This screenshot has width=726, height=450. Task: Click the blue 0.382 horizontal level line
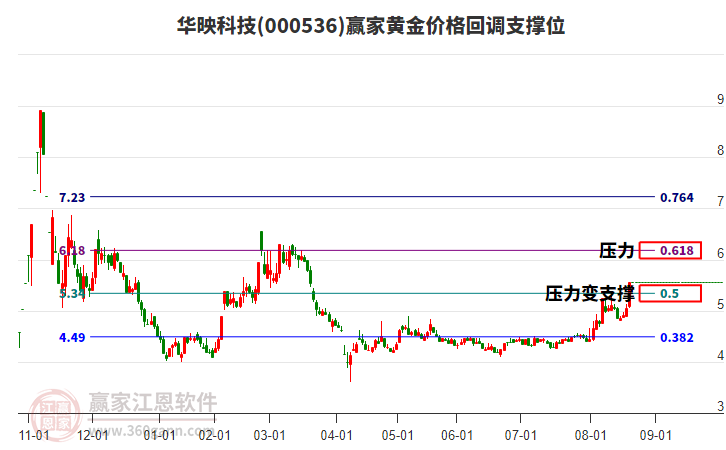pos(373,337)
